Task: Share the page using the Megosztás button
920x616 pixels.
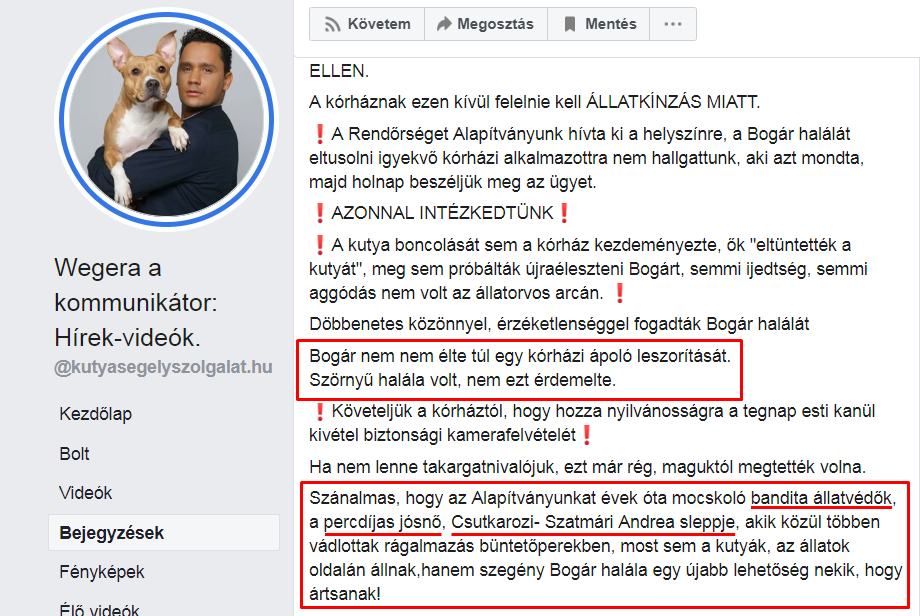Action: click(485, 24)
